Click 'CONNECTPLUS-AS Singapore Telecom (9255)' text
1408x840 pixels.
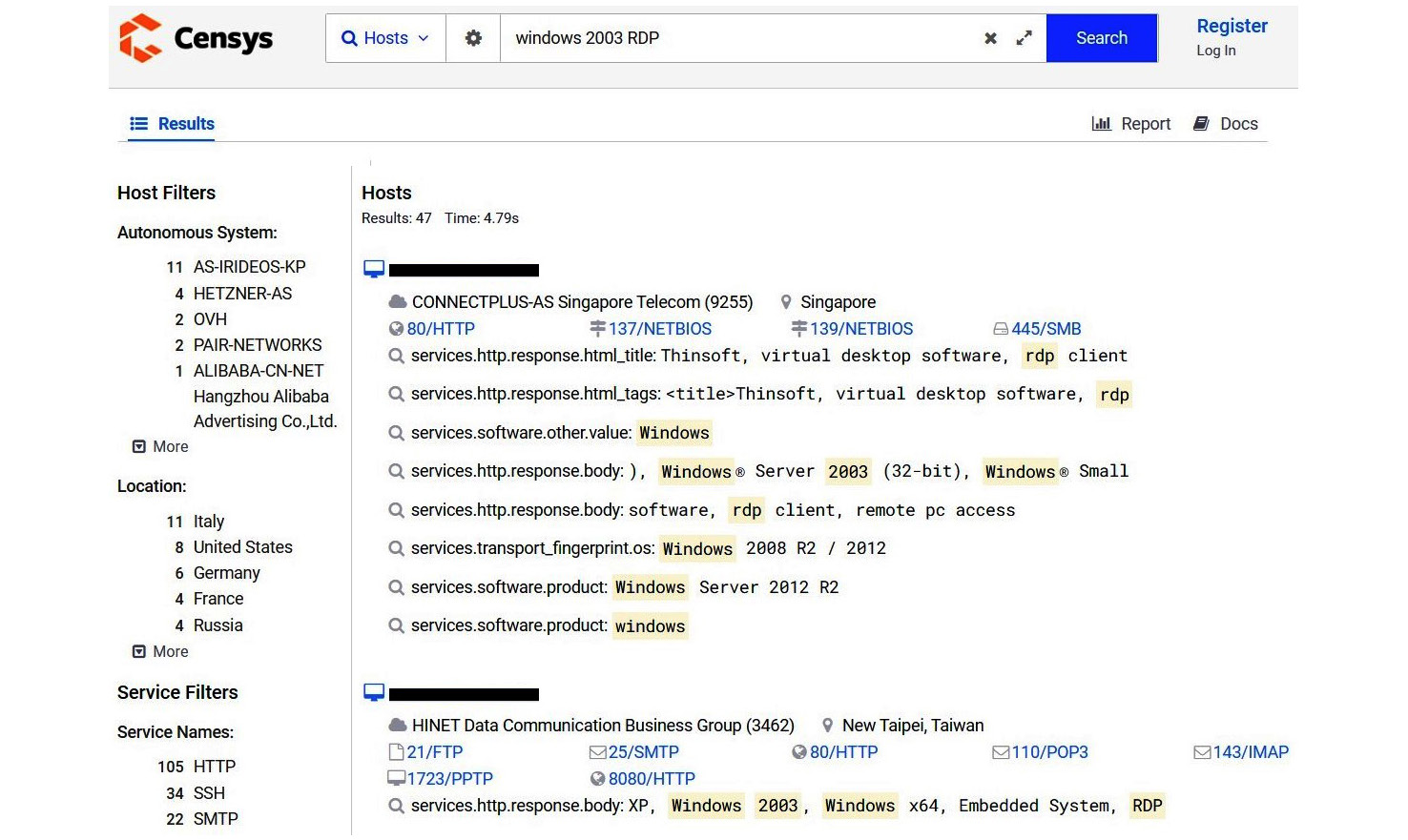click(x=583, y=302)
